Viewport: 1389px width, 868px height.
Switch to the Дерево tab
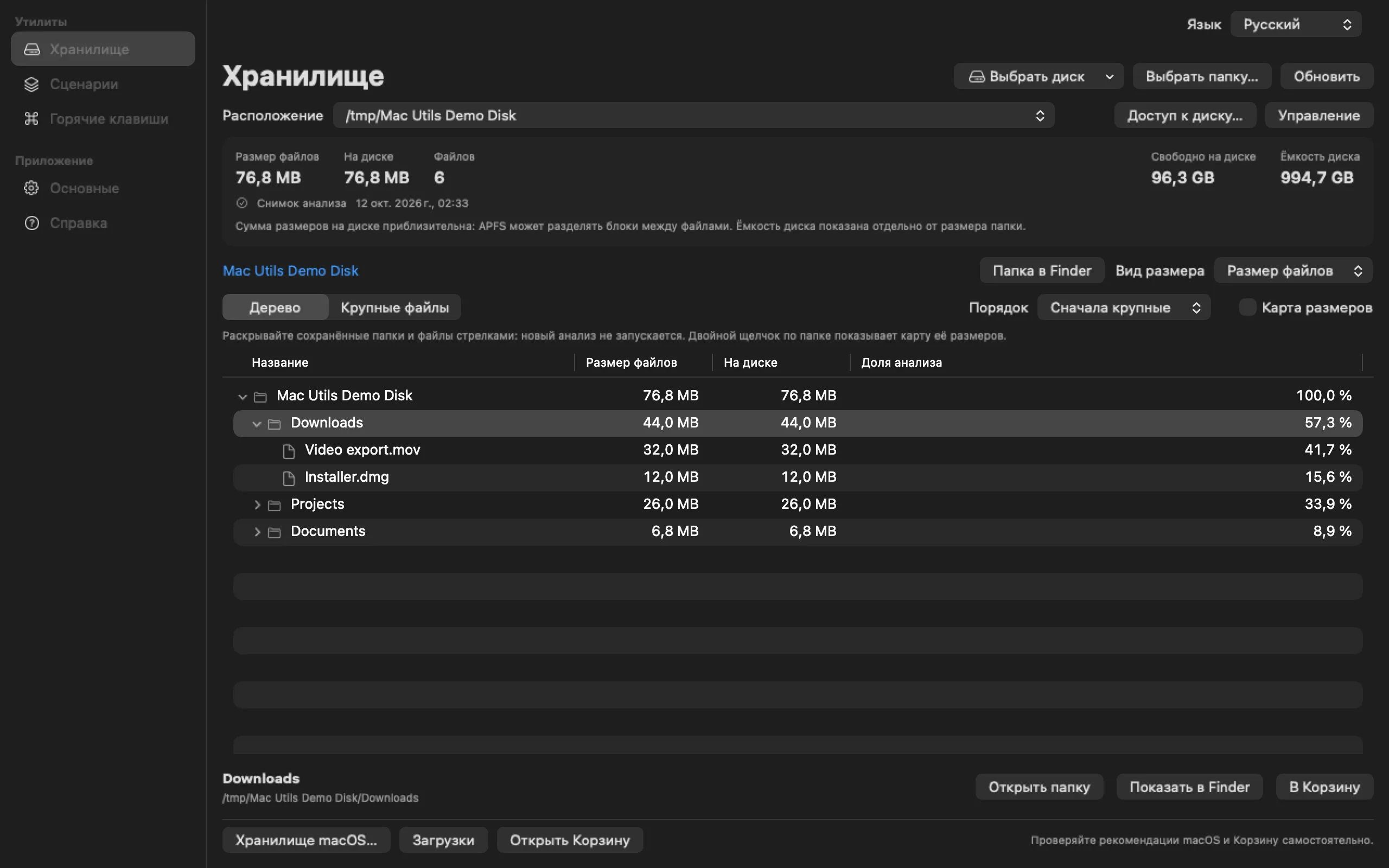coord(275,308)
